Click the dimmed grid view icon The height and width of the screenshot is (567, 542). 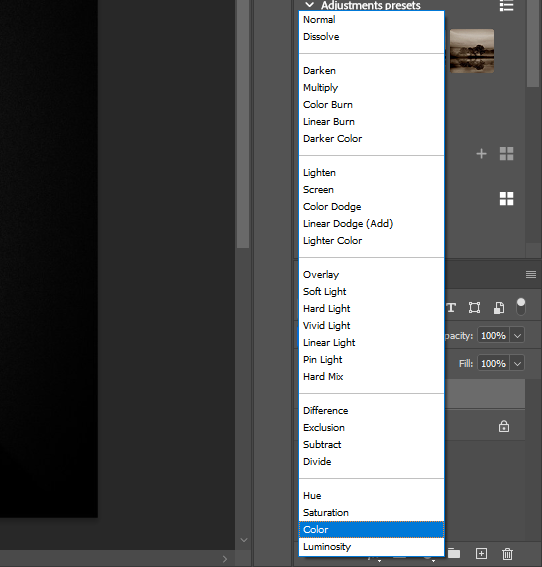coord(506,154)
